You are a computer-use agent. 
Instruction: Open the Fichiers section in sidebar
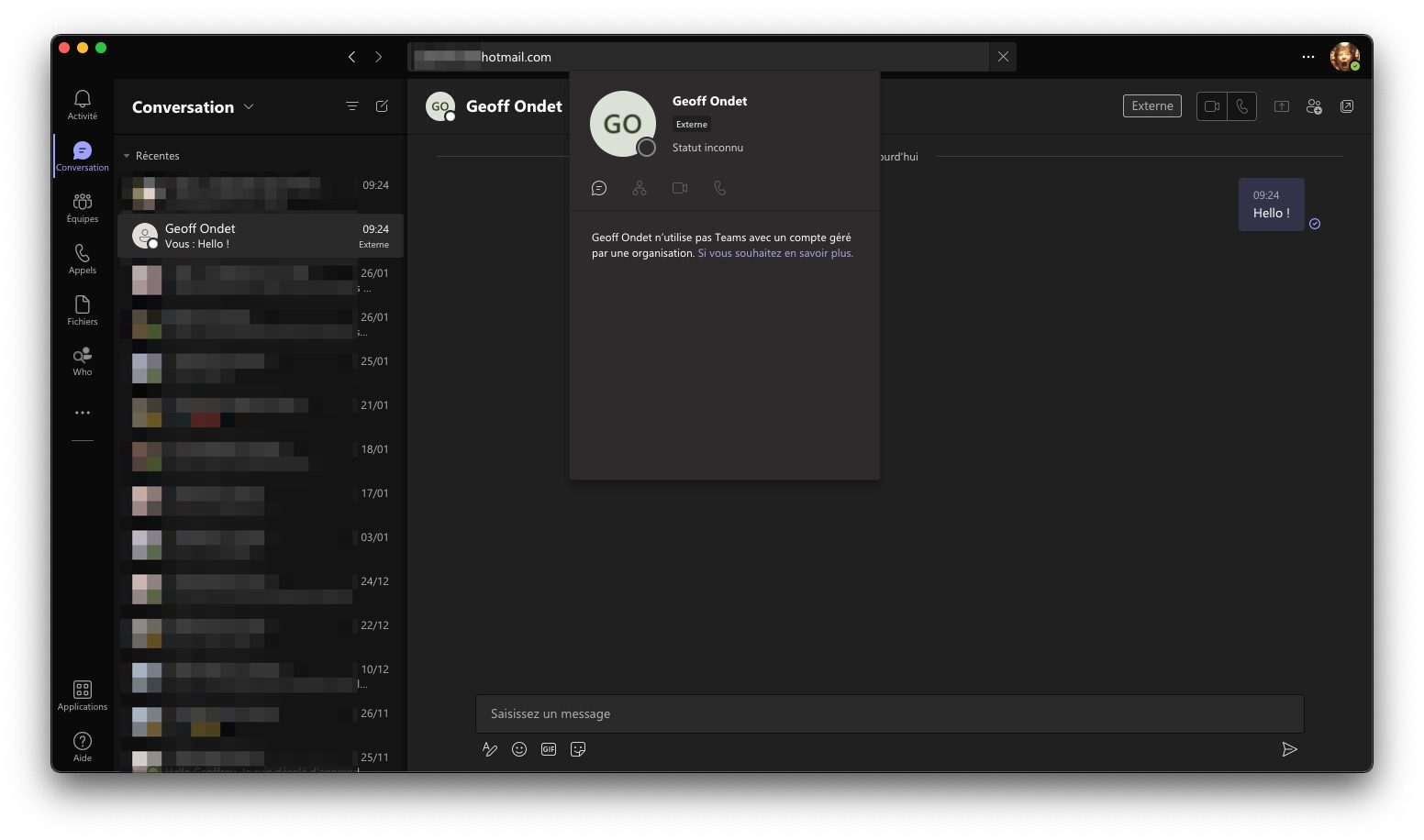tap(82, 309)
